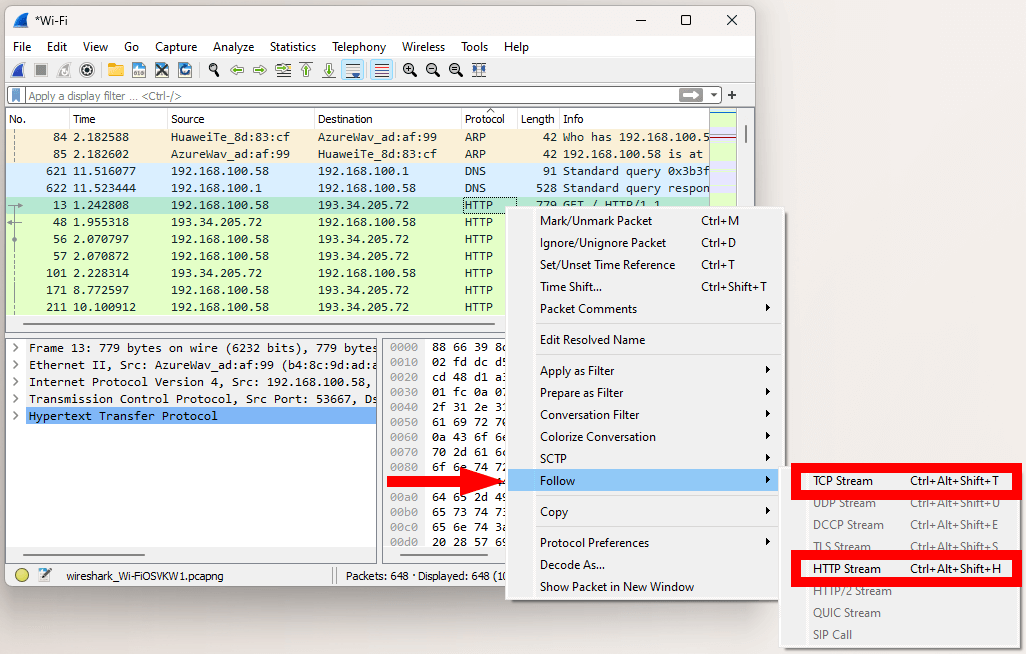
Task: Expand the Internet Protocol Version 4 row
Action: 16,382
